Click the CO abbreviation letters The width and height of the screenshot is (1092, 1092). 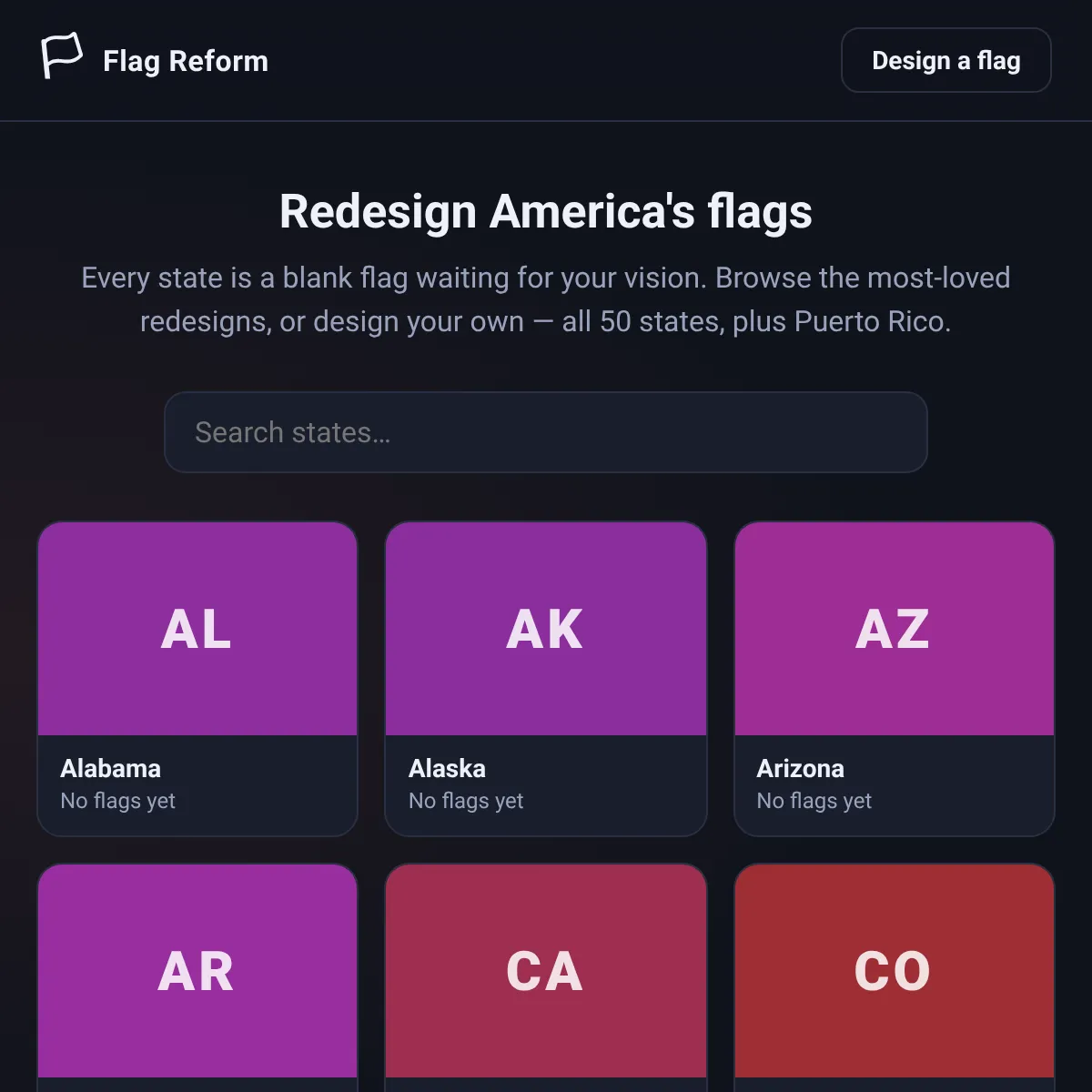click(893, 971)
